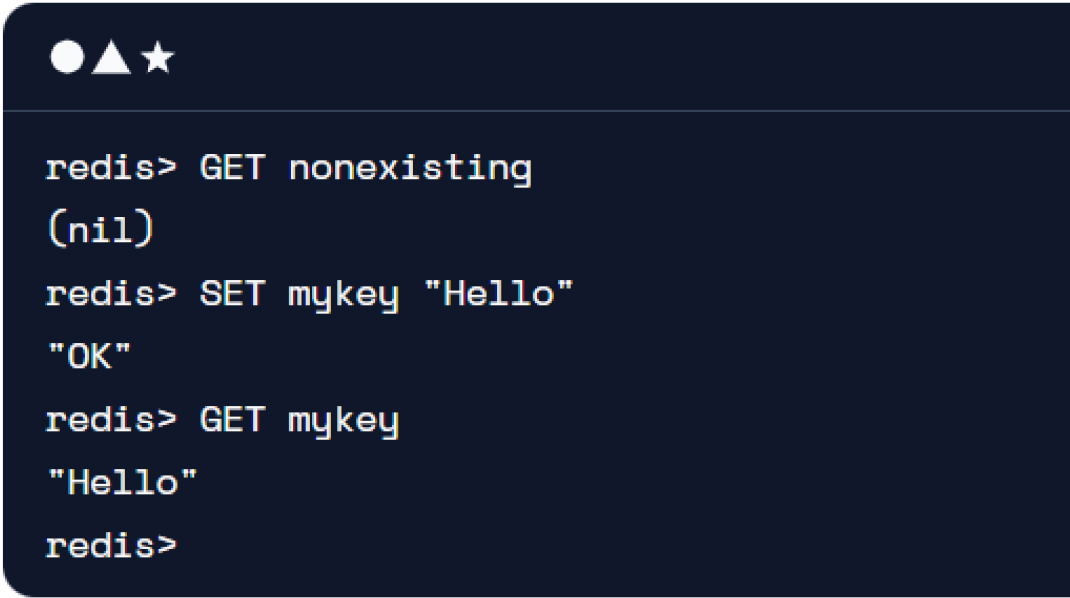
Task: Click the word nonexisting in first command
Action: 410,169
